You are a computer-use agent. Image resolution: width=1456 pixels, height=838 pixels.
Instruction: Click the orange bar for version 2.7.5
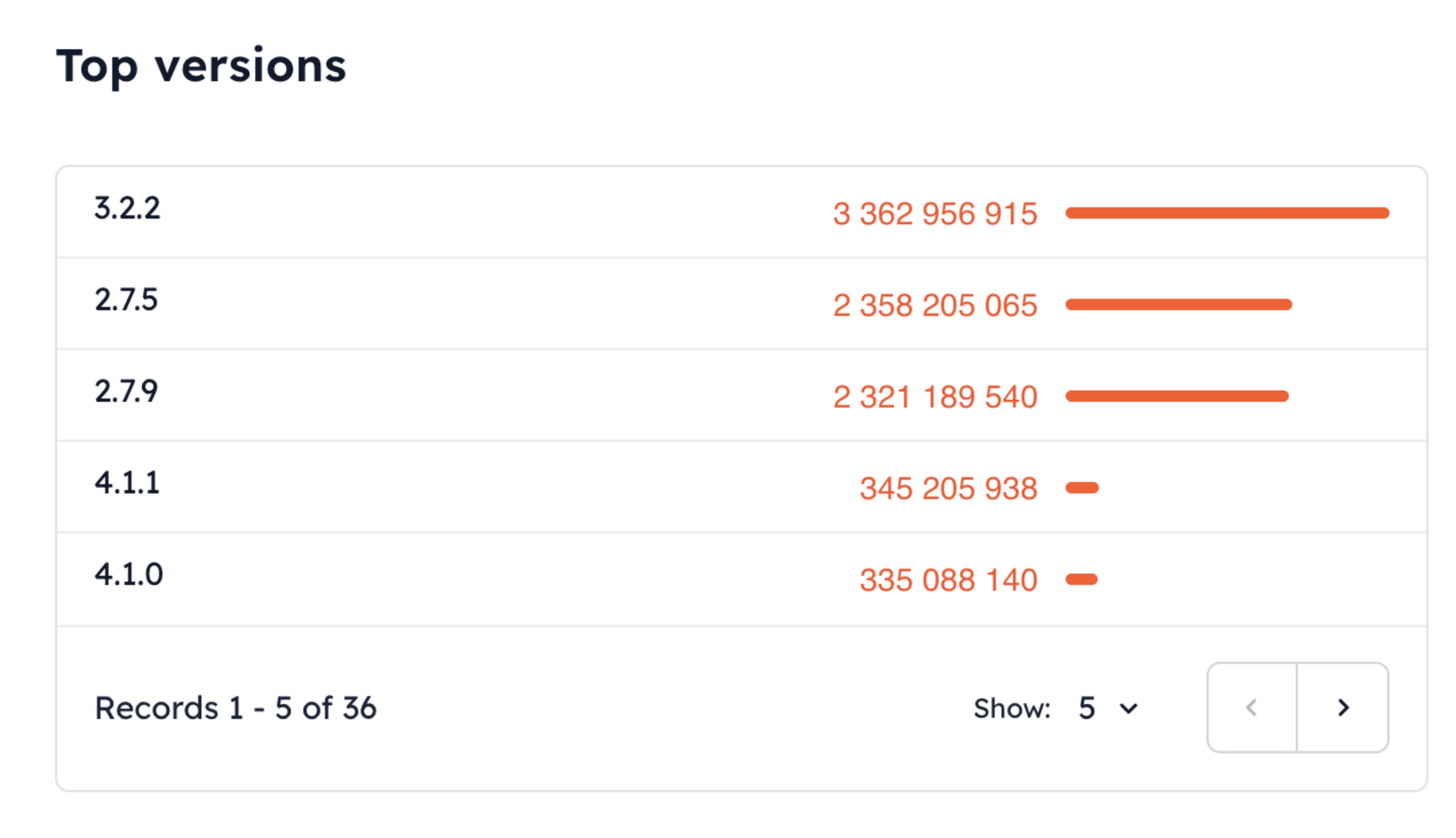[1178, 304]
